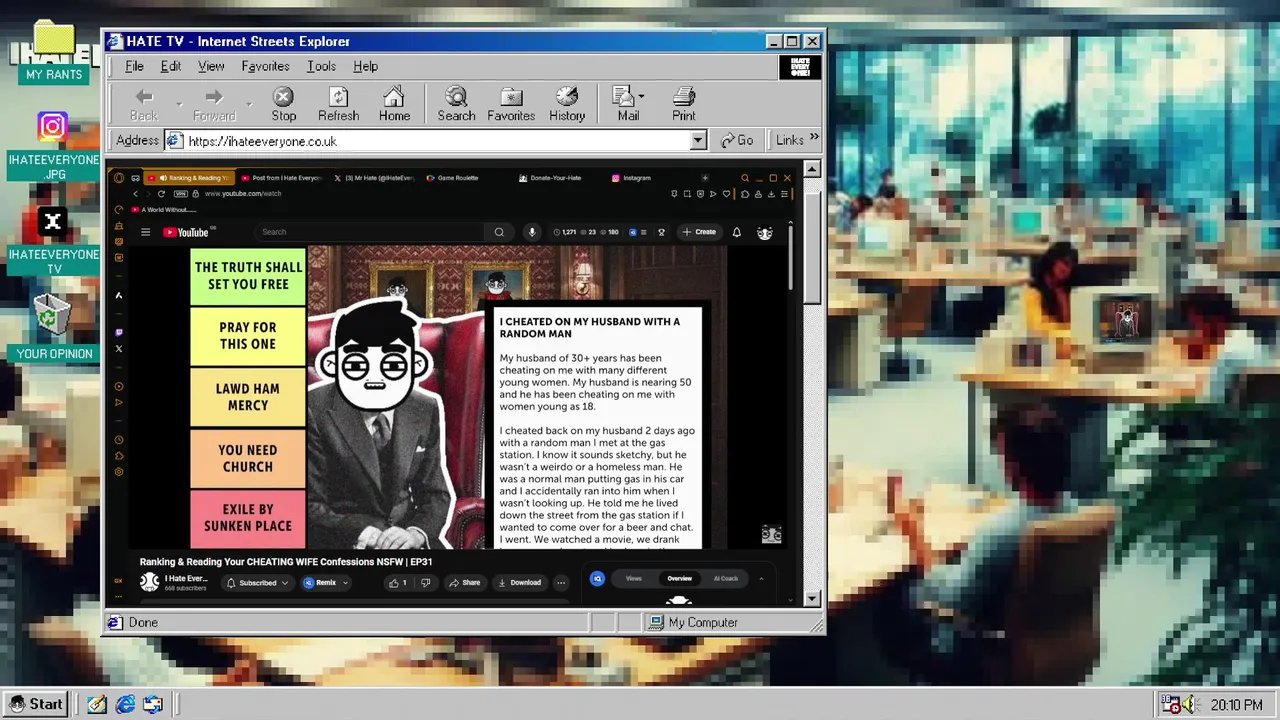Open the YouTube hamburger guide menu
Image resolution: width=1280 pixels, height=720 pixels.
[x=145, y=232]
